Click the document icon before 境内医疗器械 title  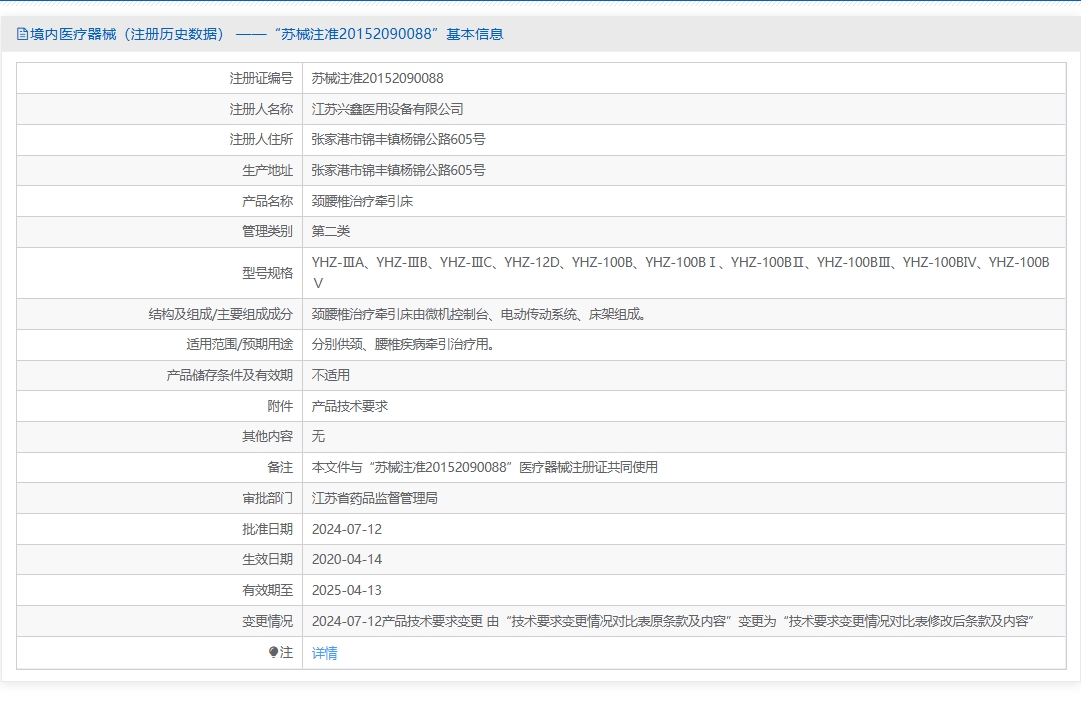[22, 34]
